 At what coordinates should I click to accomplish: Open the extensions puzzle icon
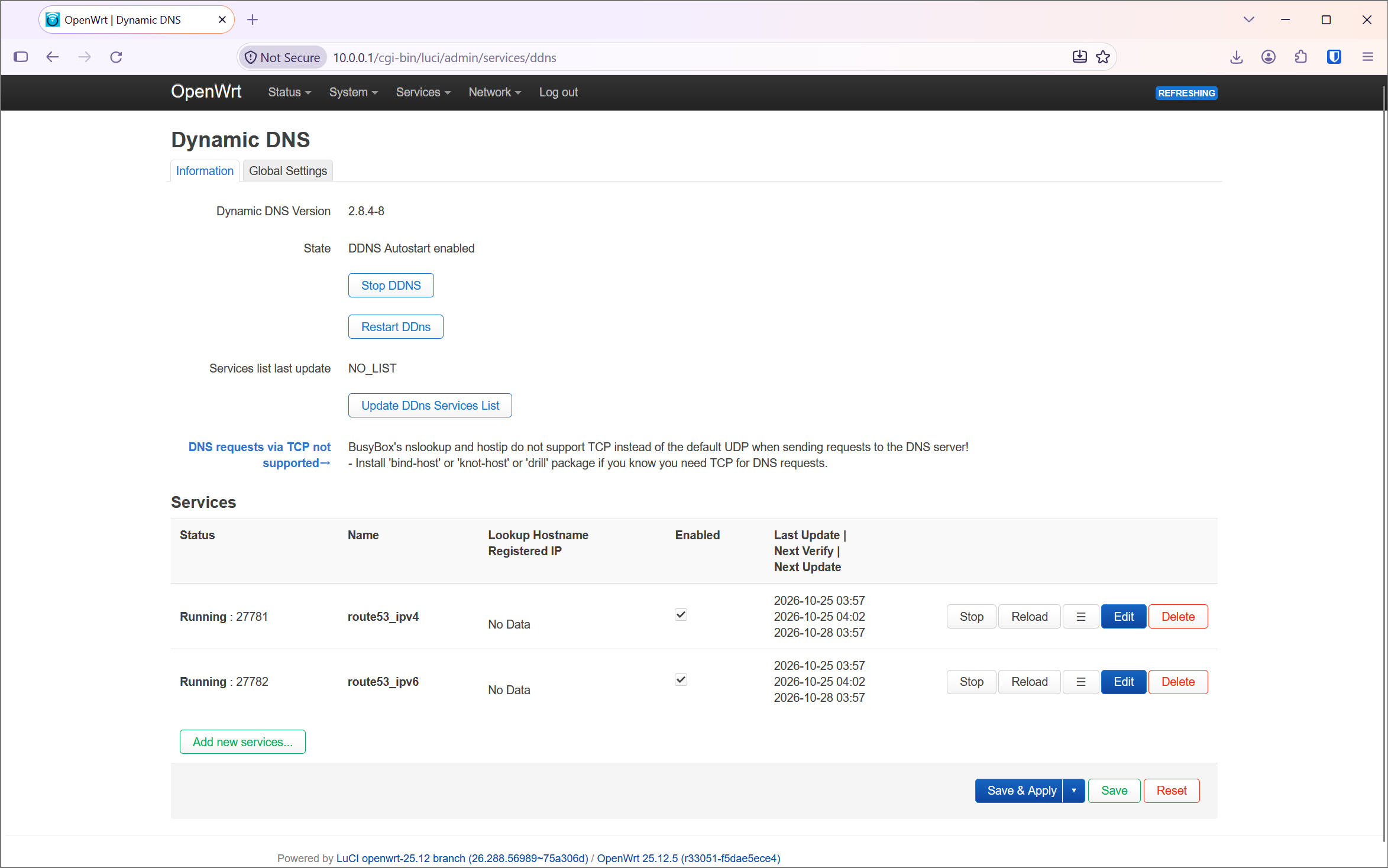[x=1300, y=57]
